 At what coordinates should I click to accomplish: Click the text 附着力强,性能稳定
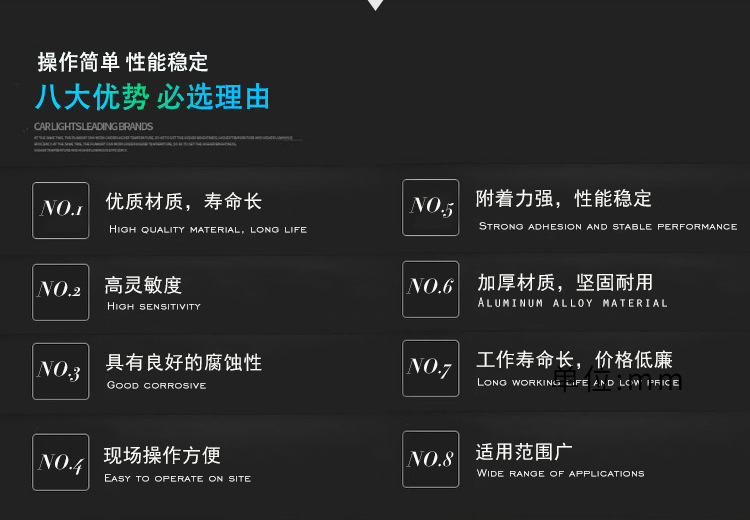[x=563, y=199]
